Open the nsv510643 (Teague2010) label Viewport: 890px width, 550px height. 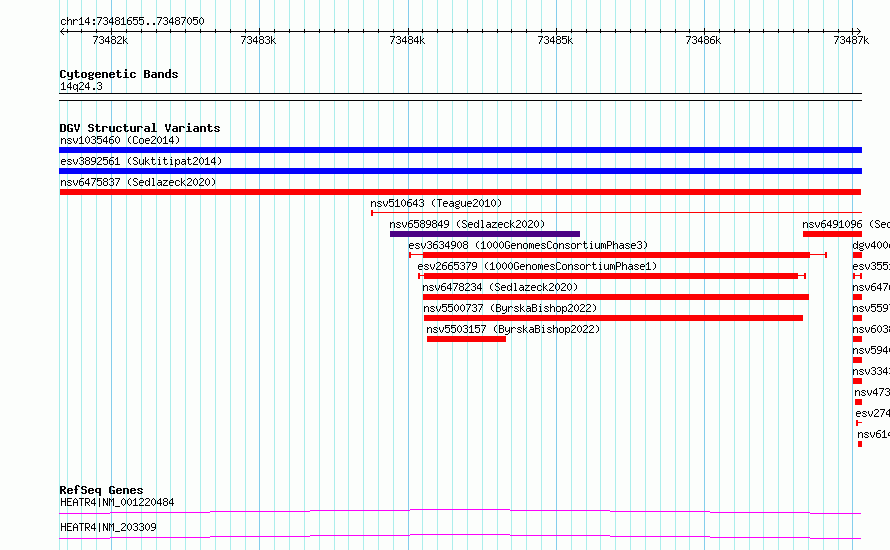pyautogui.click(x=436, y=203)
